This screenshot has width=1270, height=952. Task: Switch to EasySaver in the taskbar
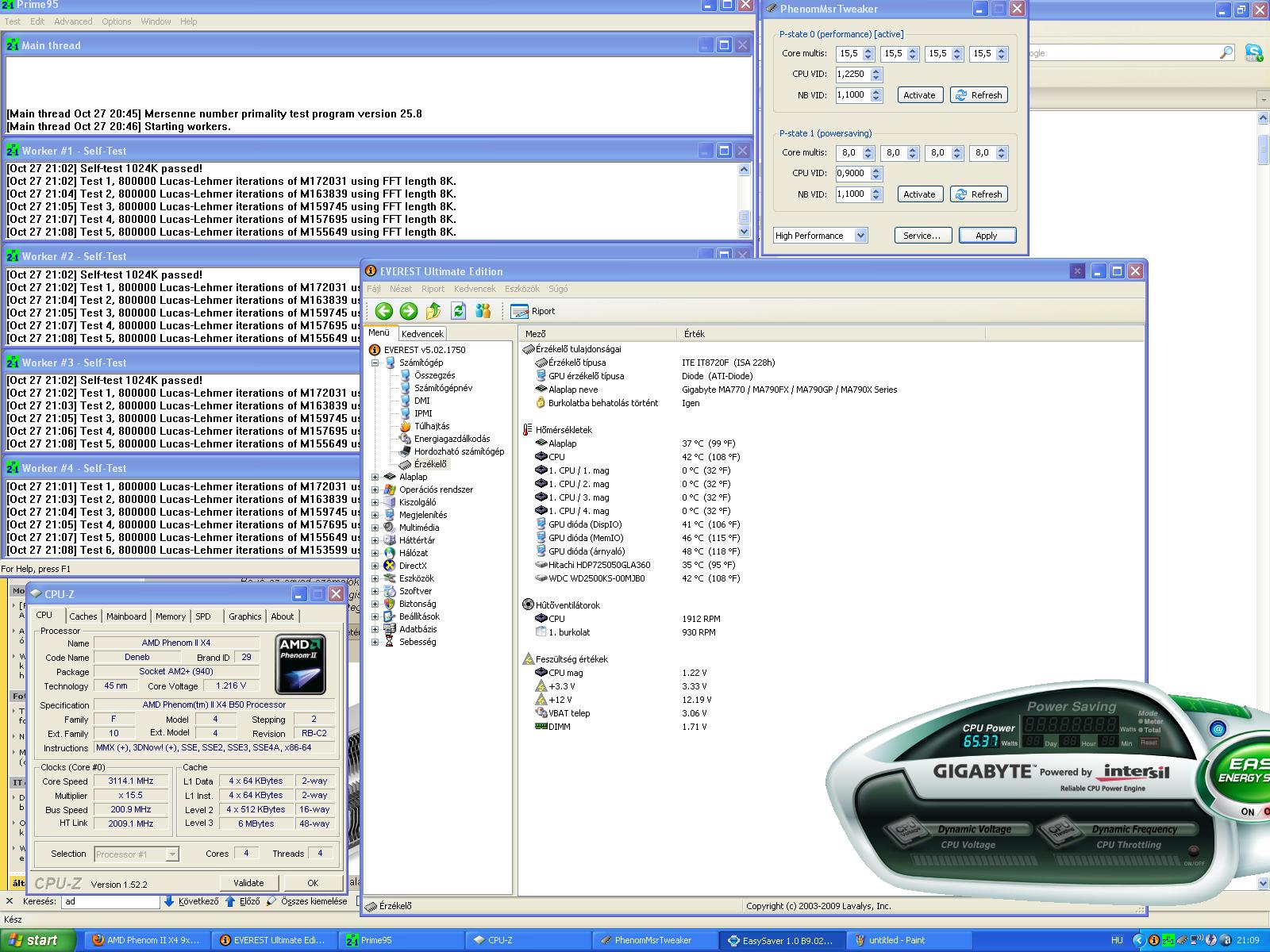pyautogui.click(x=783, y=940)
